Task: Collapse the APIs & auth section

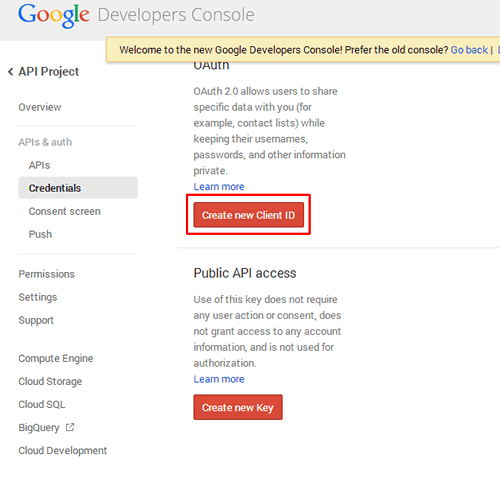Action: point(45,142)
